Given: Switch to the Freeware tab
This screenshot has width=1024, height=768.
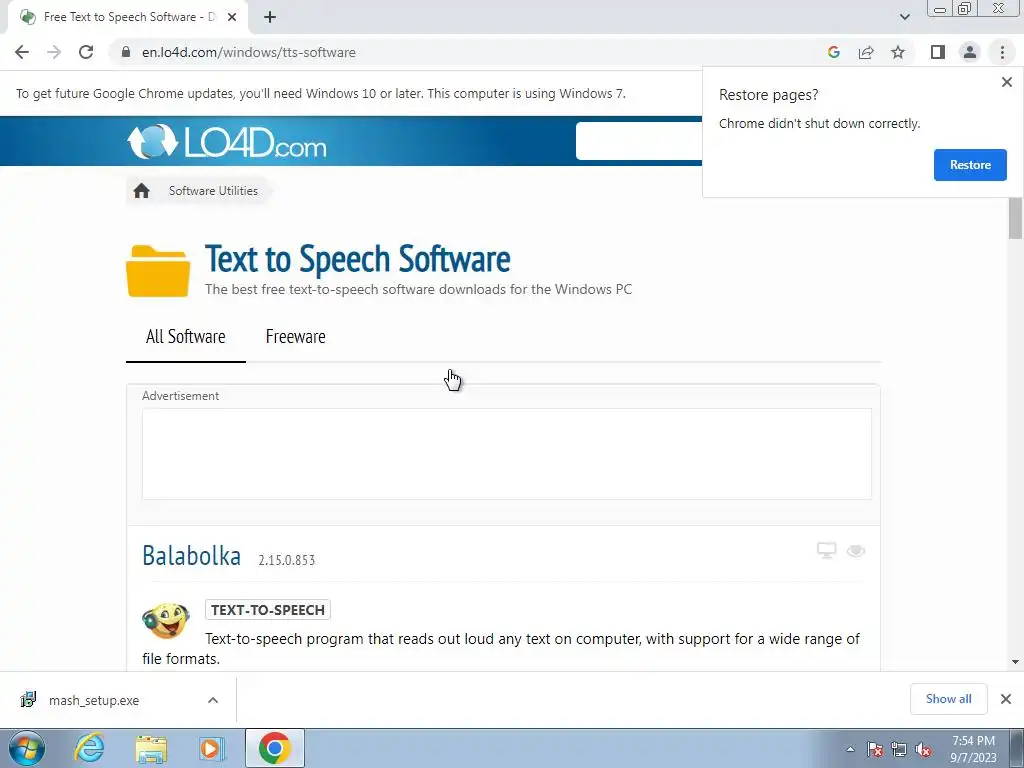Looking at the screenshot, I should click(x=295, y=336).
